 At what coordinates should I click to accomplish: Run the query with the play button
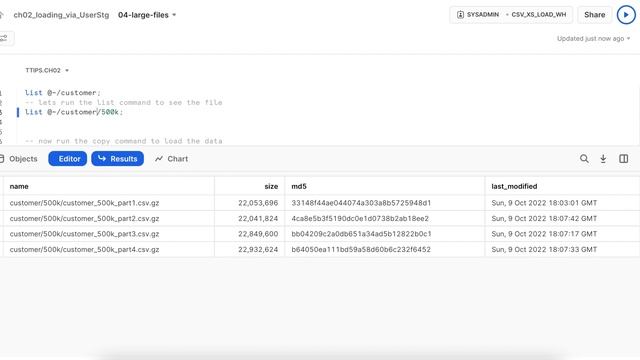tap(626, 15)
